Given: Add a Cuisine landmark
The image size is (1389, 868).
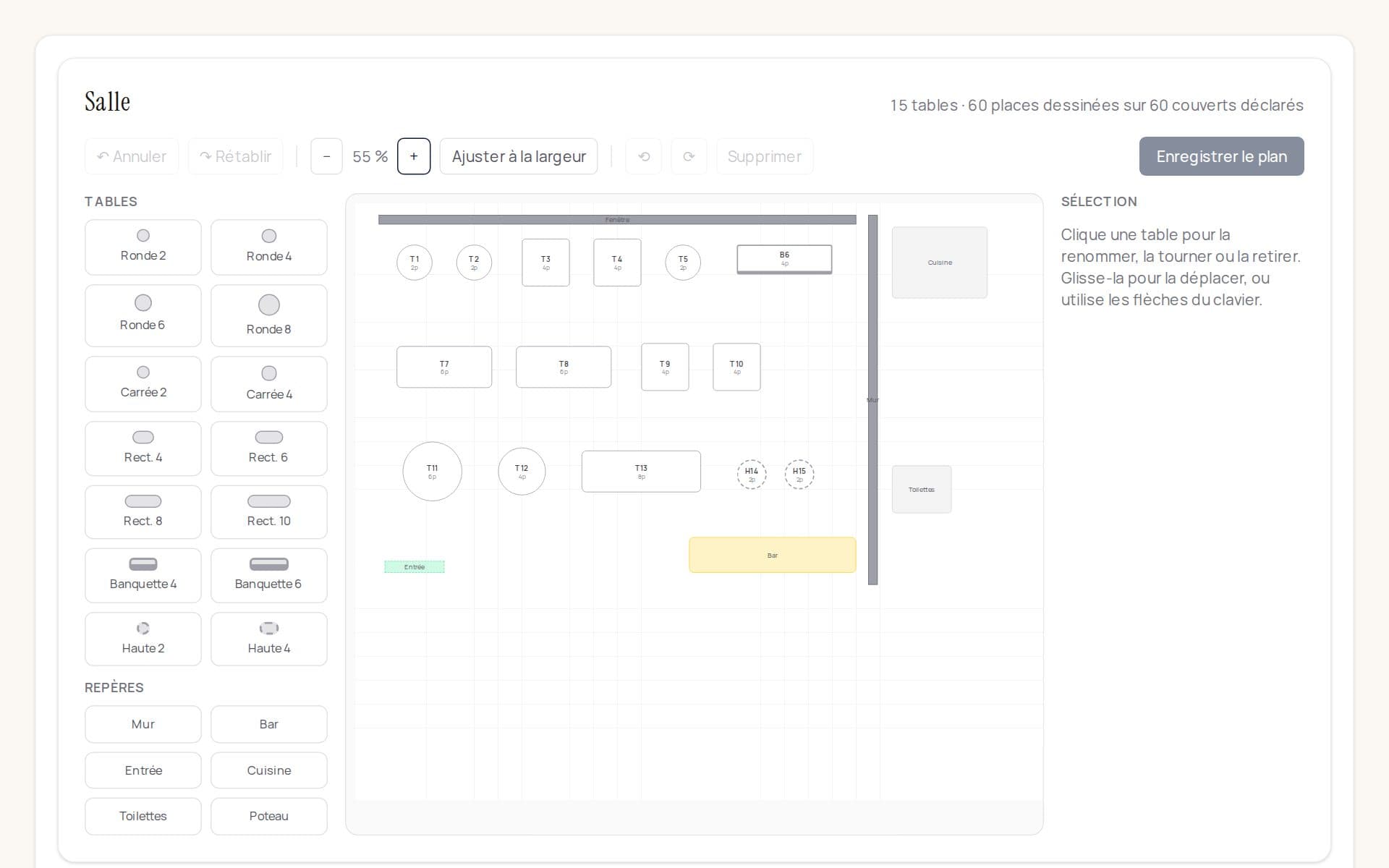Looking at the screenshot, I should [269, 770].
